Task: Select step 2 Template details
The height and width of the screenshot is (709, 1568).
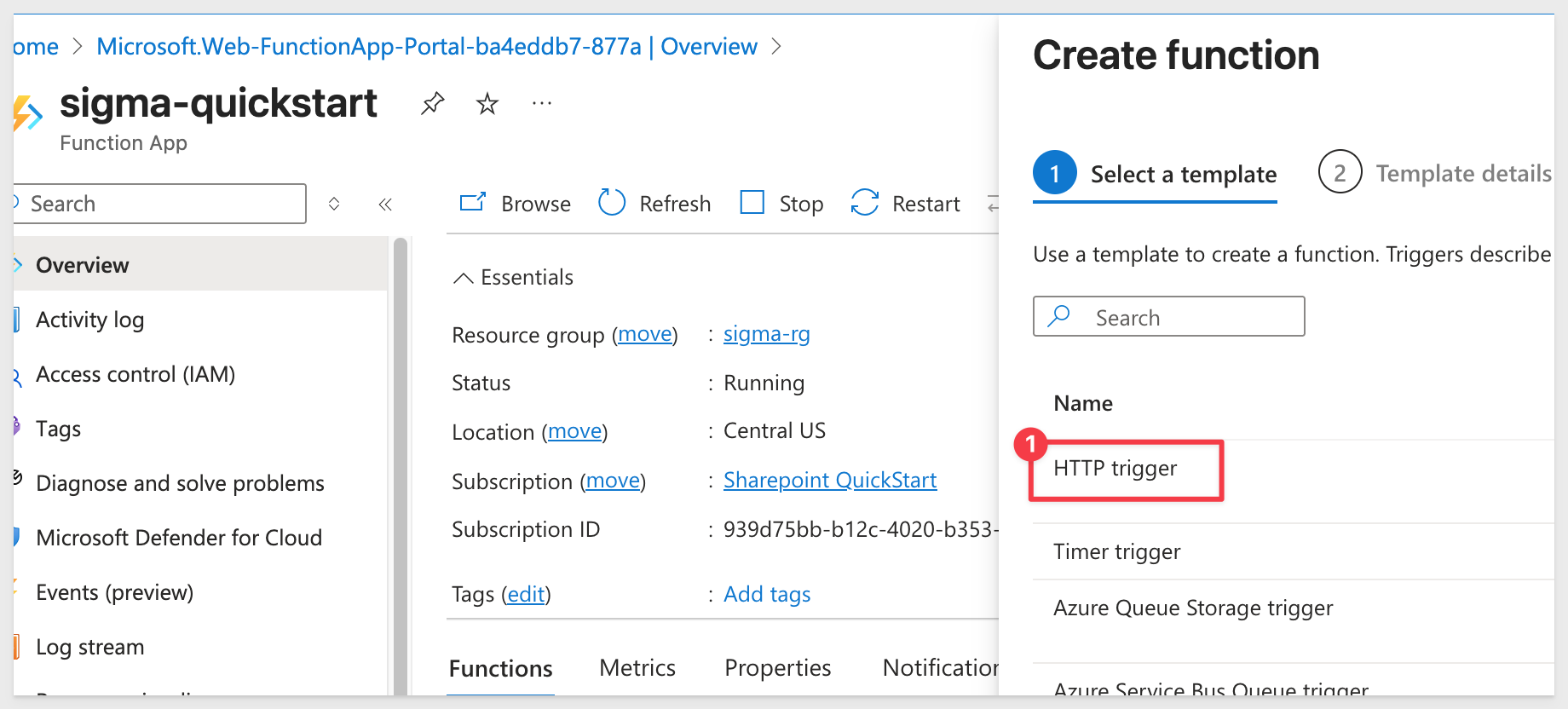Action: point(1435,173)
